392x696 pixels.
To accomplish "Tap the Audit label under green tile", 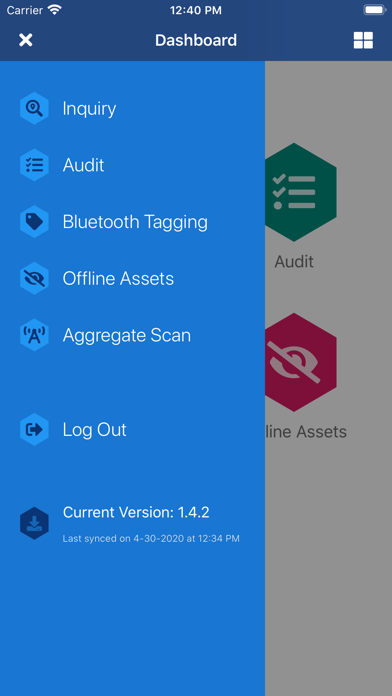I will [x=294, y=261].
